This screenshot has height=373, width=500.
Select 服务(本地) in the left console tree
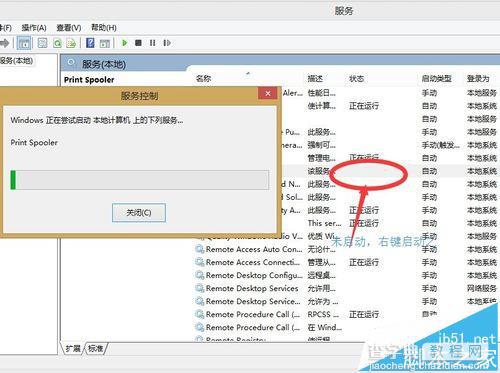click(x=16, y=61)
